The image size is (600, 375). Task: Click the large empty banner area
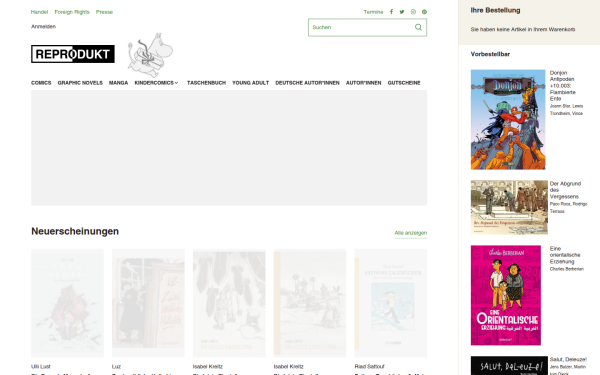click(229, 148)
